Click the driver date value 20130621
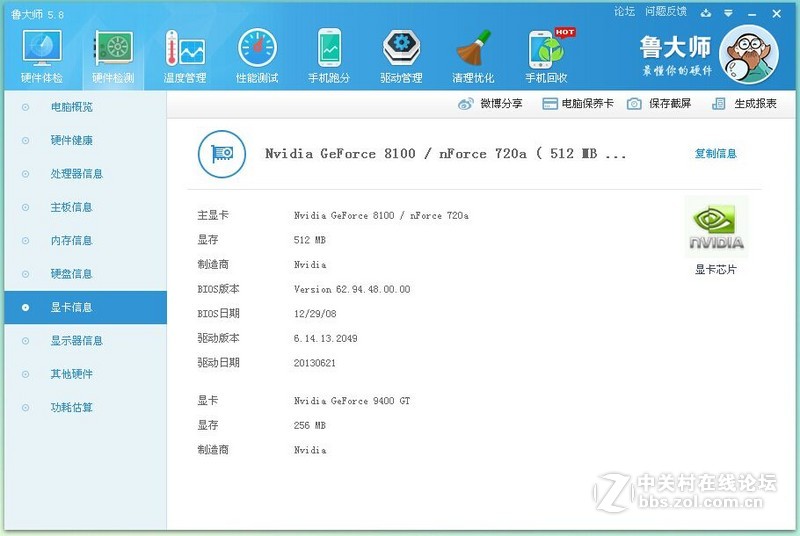Screen dimensions: 800x536 coord(314,363)
